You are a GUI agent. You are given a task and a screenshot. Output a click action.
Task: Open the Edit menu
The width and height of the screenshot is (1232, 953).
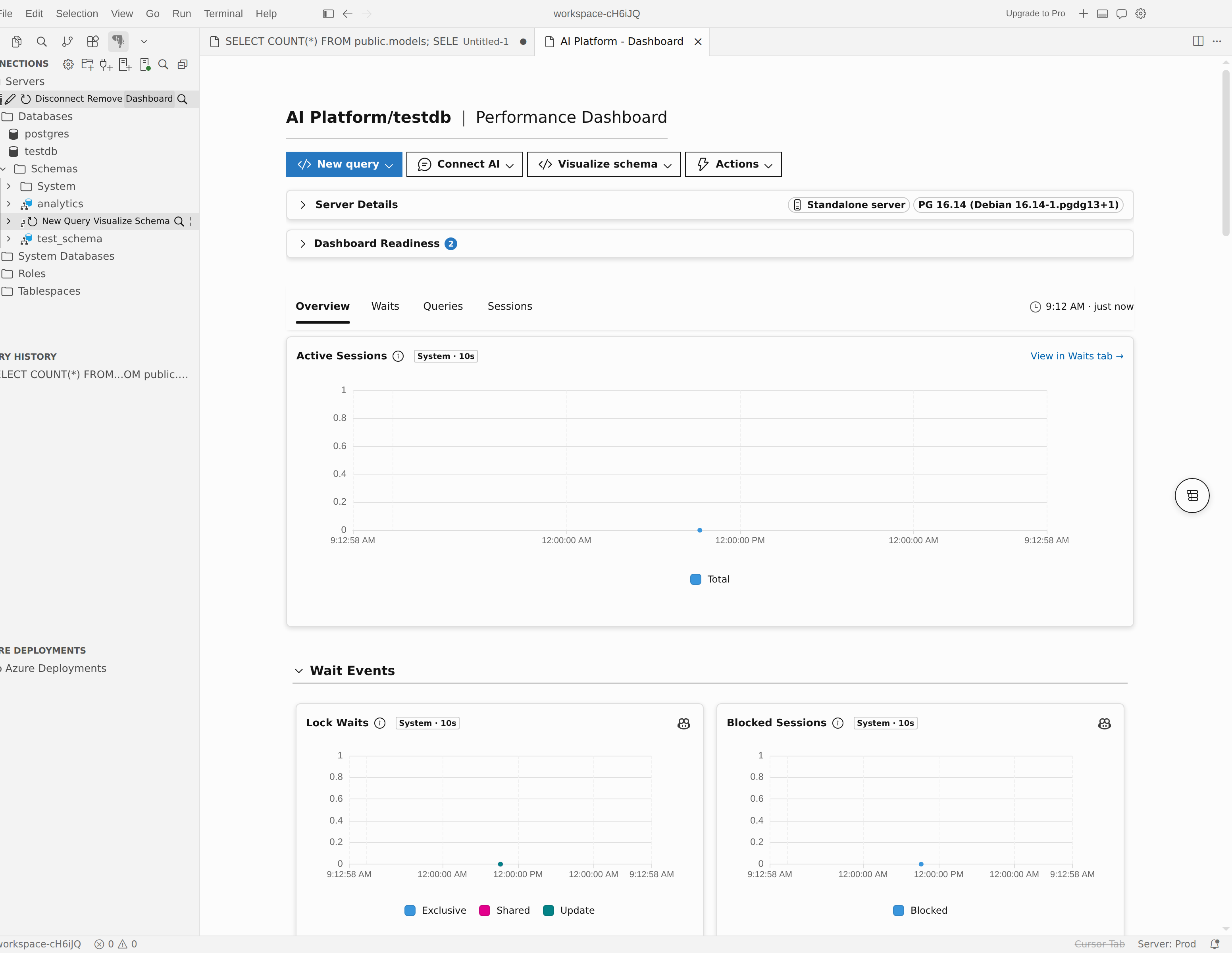tap(34, 14)
